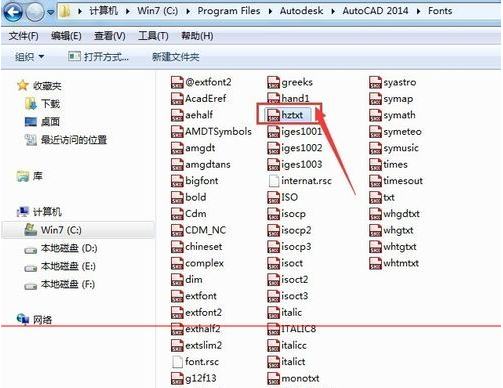Select the greeks file icon

tap(273, 82)
